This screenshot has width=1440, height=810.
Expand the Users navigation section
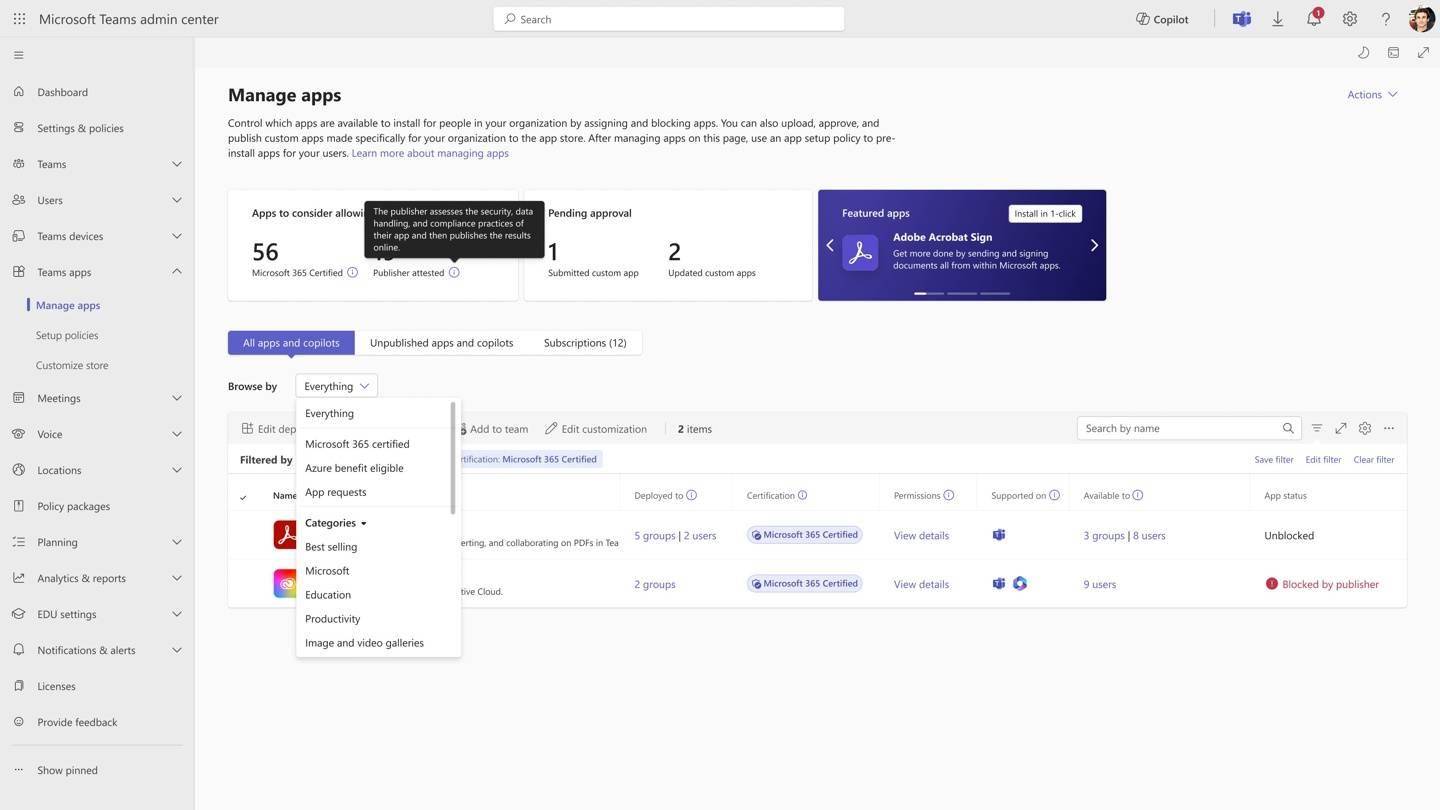pyautogui.click(x=176, y=200)
